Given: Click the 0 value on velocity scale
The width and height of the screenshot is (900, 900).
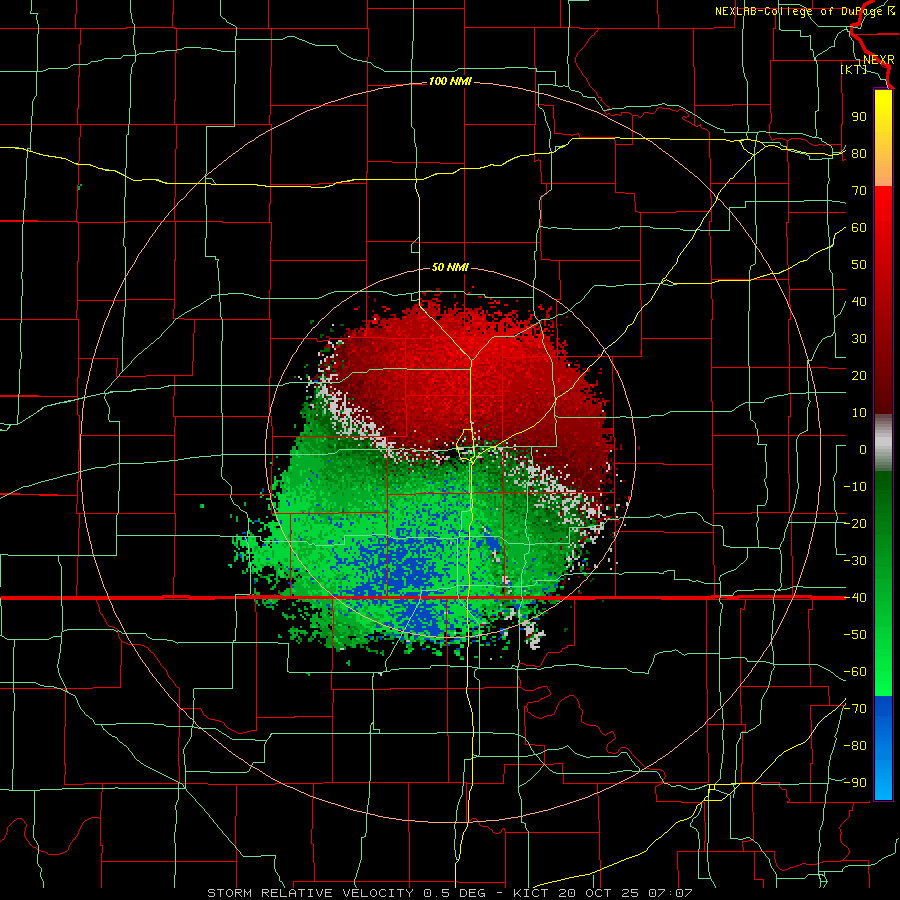Looking at the screenshot, I should pos(863,450).
